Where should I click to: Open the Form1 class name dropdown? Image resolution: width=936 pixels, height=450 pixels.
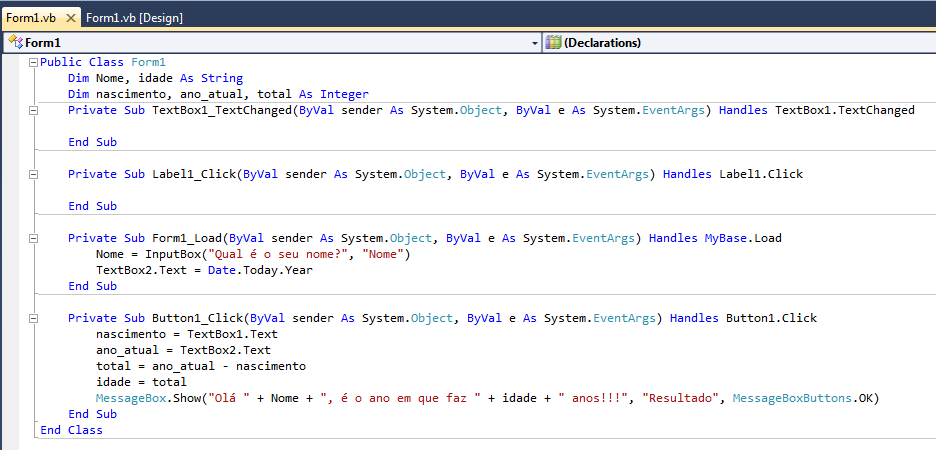pyautogui.click(x=533, y=43)
